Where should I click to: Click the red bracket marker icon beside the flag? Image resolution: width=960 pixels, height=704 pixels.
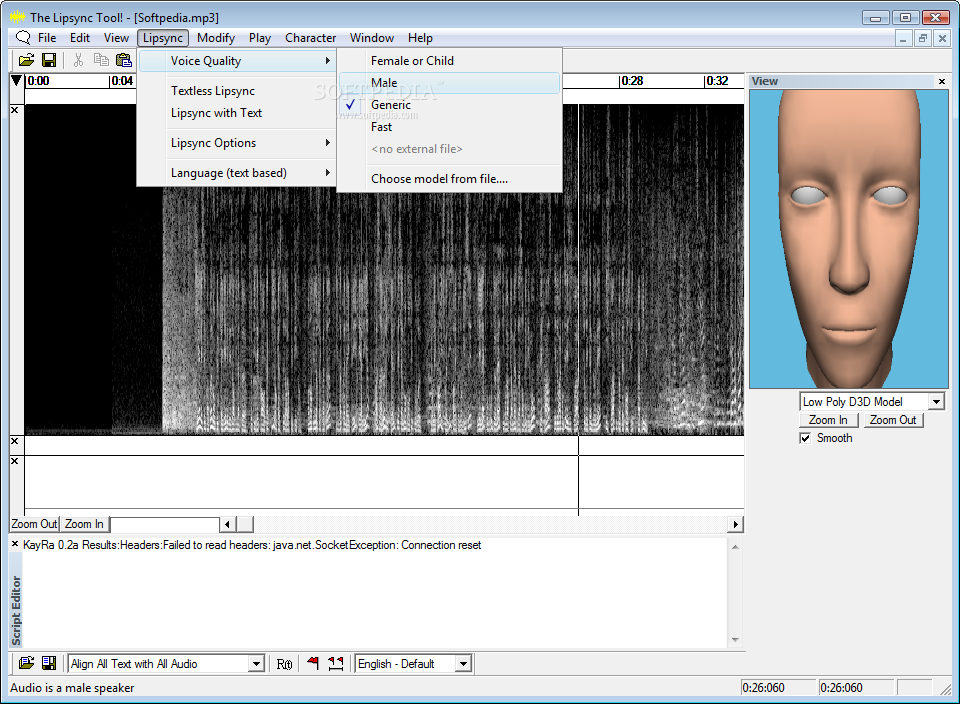336,663
